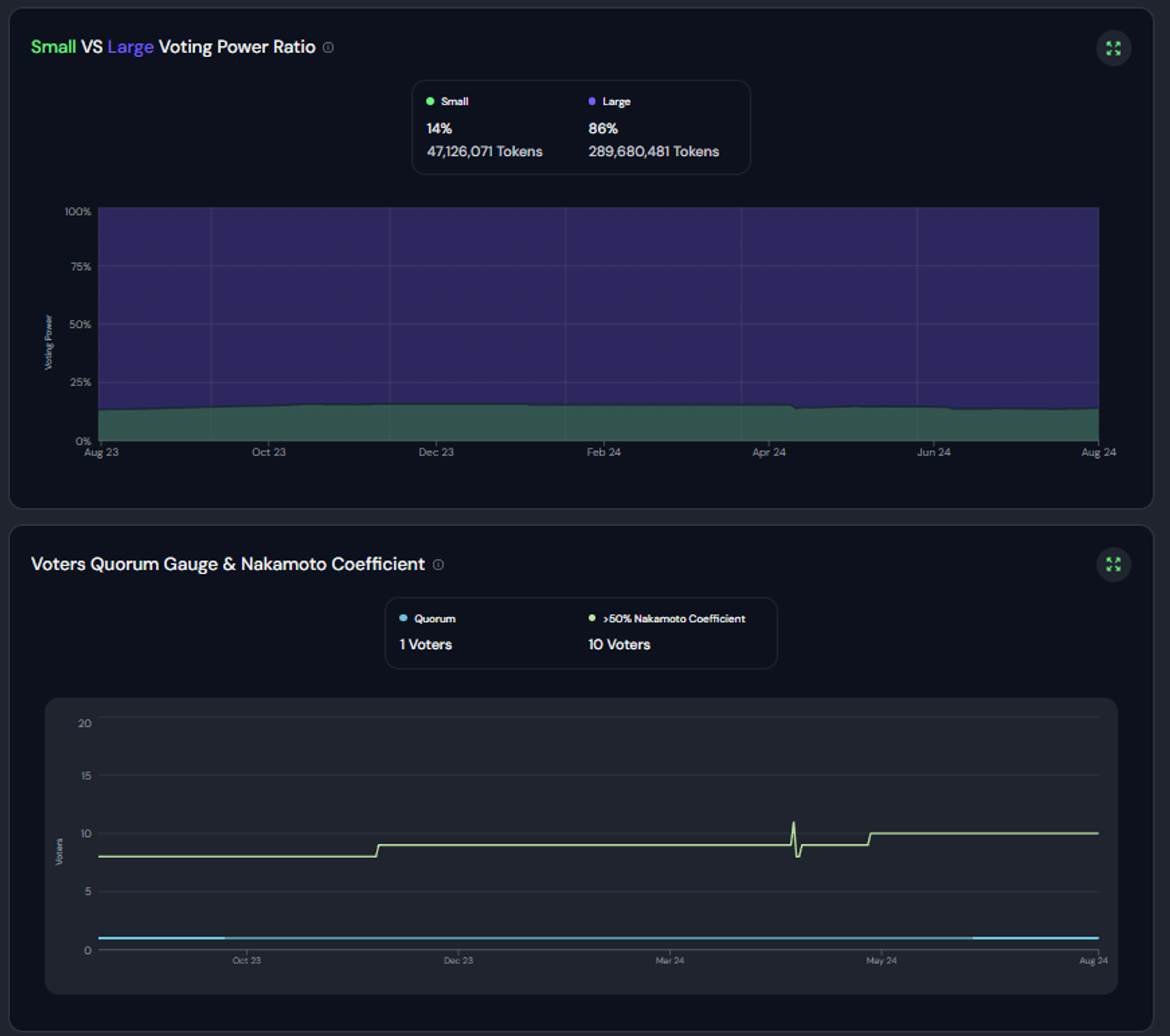Click the Jun 24 tick on voting power chart

[934, 452]
